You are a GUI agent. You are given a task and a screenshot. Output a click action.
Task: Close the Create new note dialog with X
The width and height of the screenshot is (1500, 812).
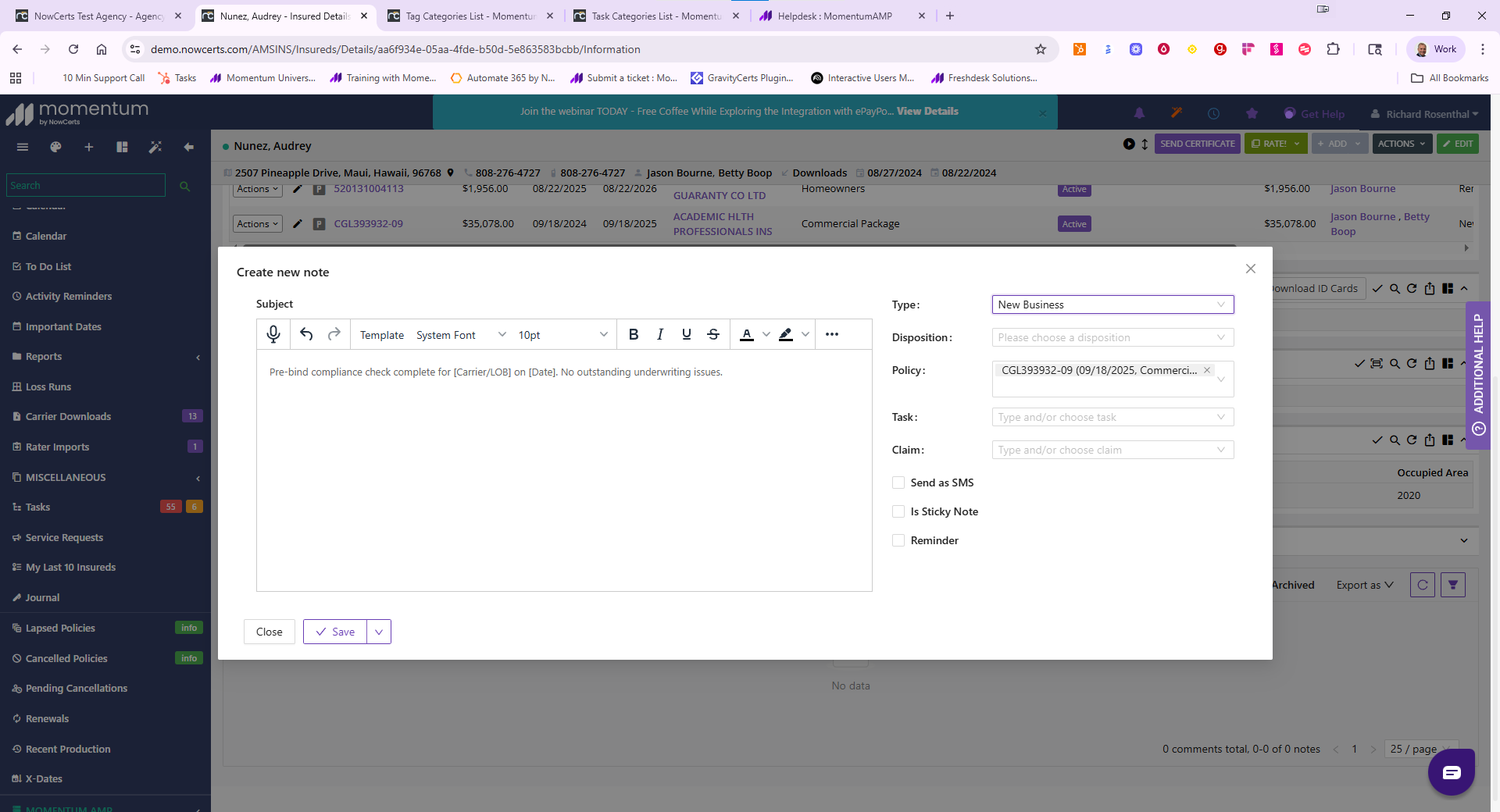click(x=1251, y=269)
